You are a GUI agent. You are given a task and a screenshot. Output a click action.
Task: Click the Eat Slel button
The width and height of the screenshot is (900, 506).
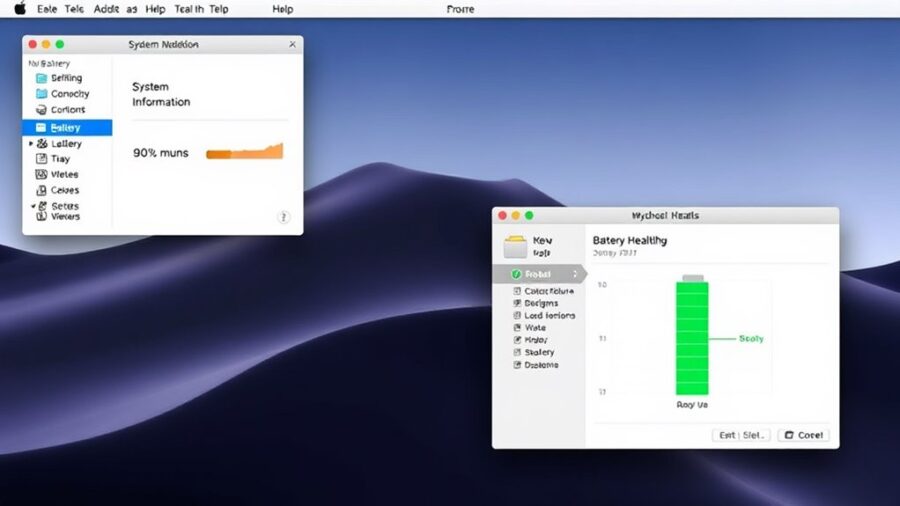[741, 435]
